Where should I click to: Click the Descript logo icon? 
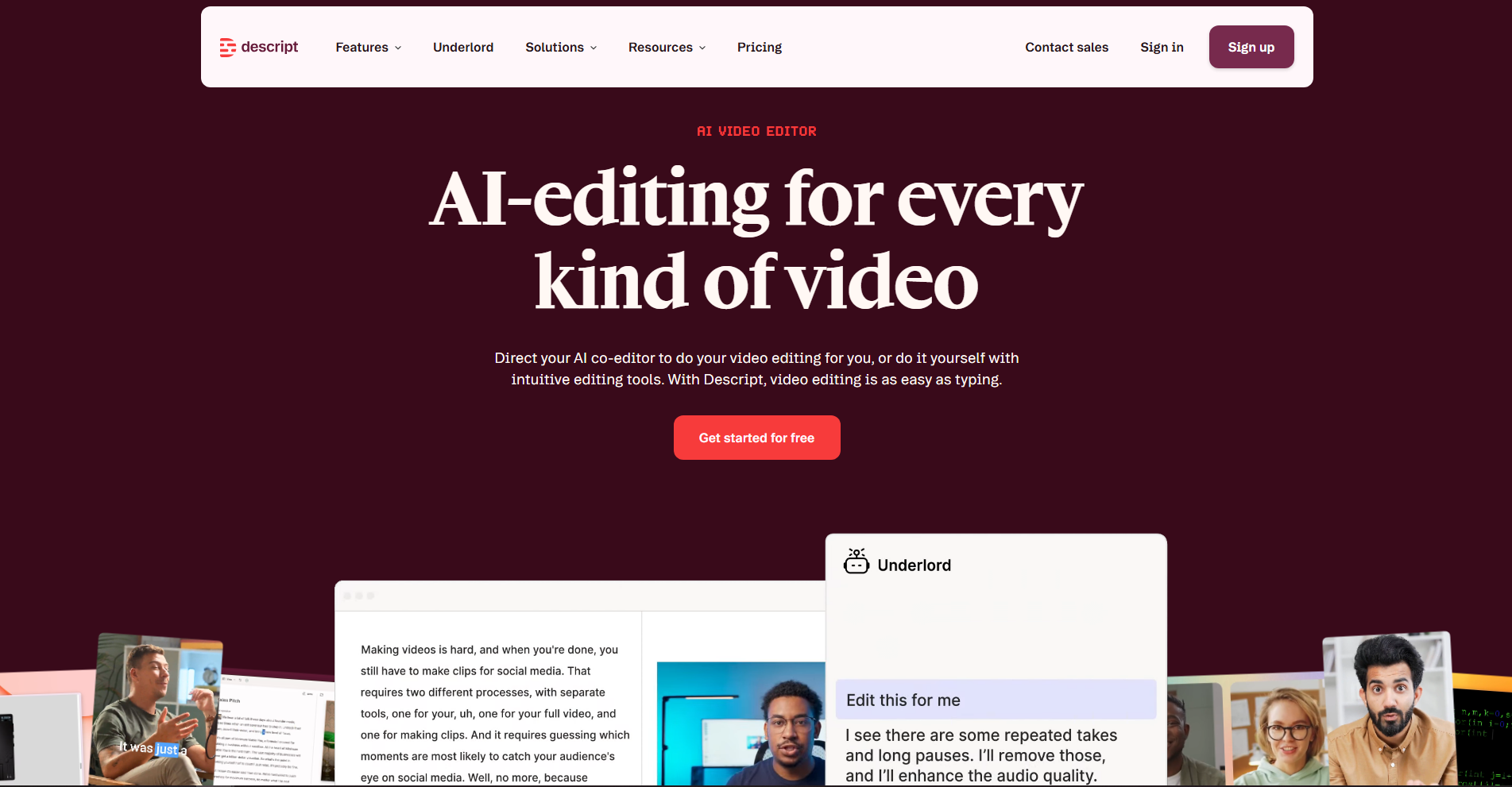(228, 48)
